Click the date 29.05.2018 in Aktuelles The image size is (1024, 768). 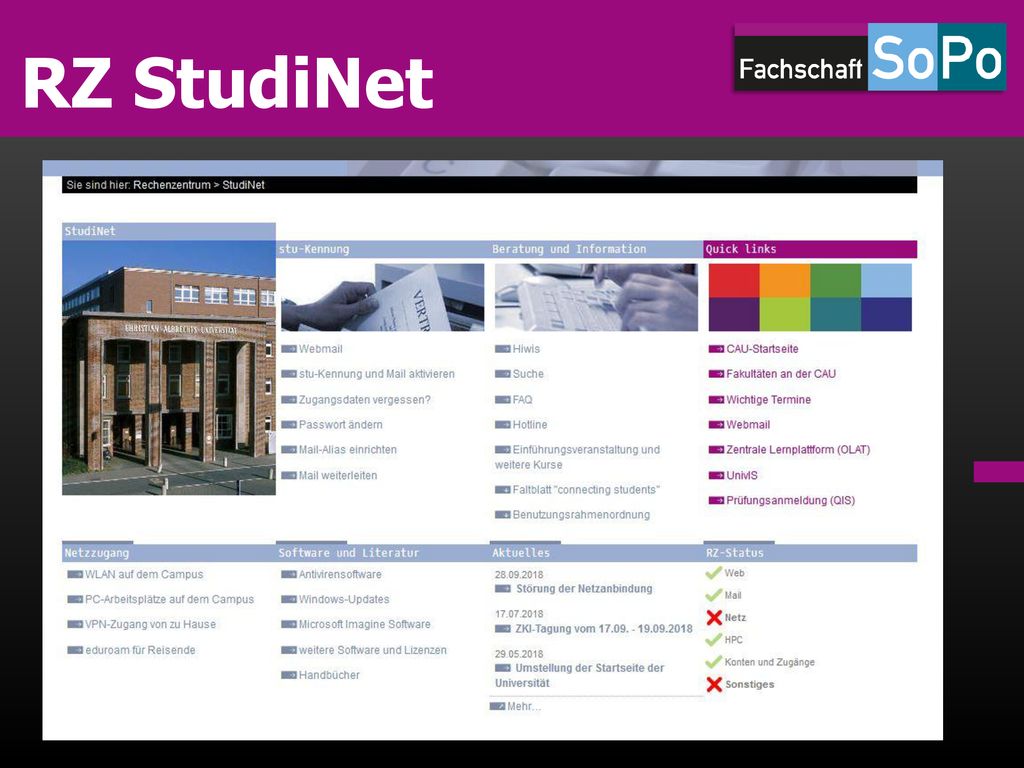pyautogui.click(x=519, y=654)
